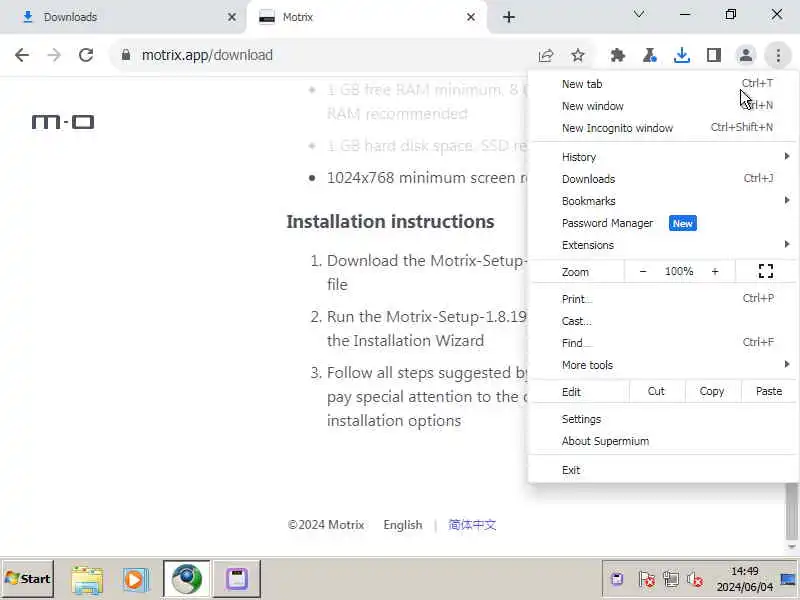Select Print... in the menu

pos(663,299)
